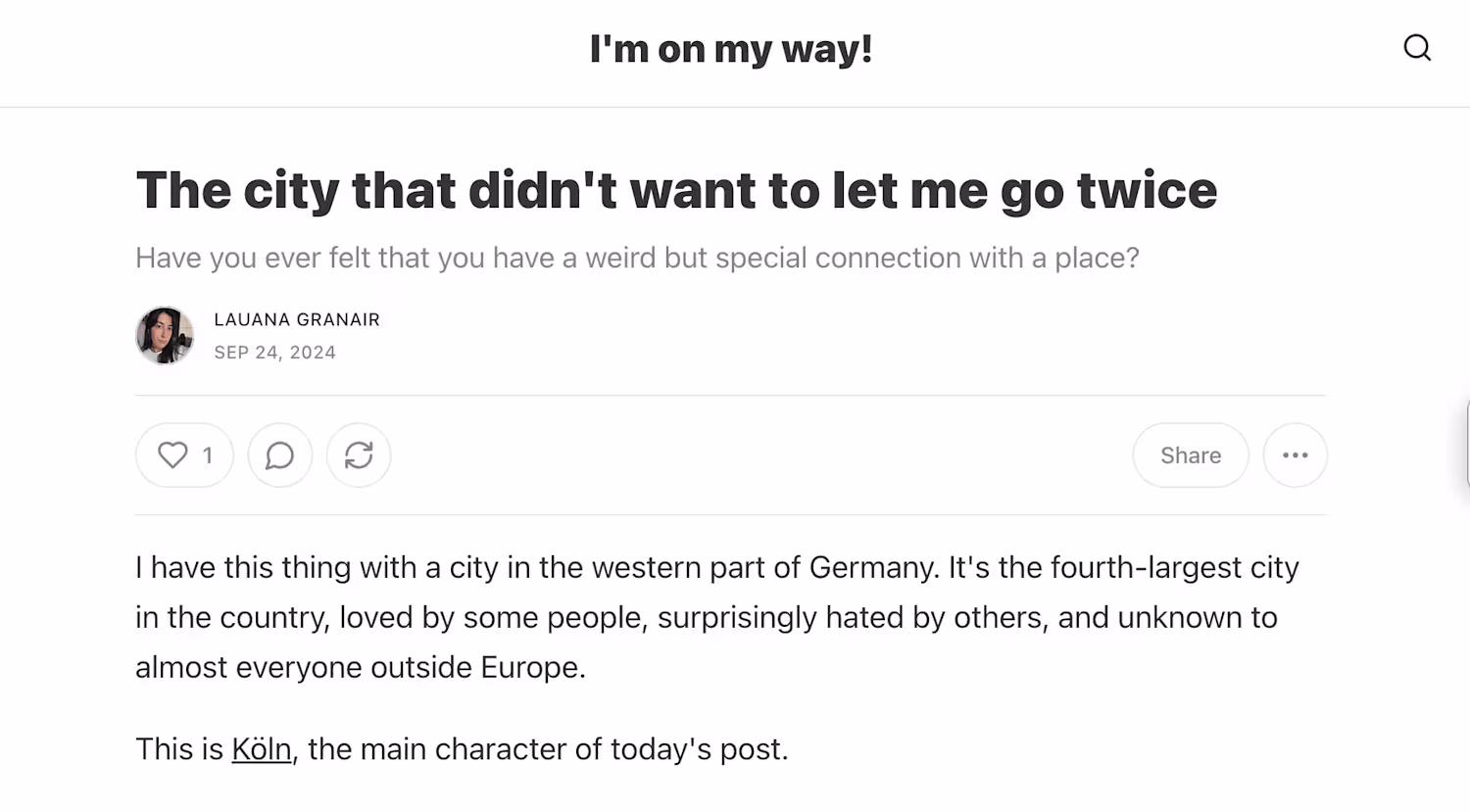Click the like count number beside the heart
Viewport: 1470px width, 812px height.
pos(208,455)
